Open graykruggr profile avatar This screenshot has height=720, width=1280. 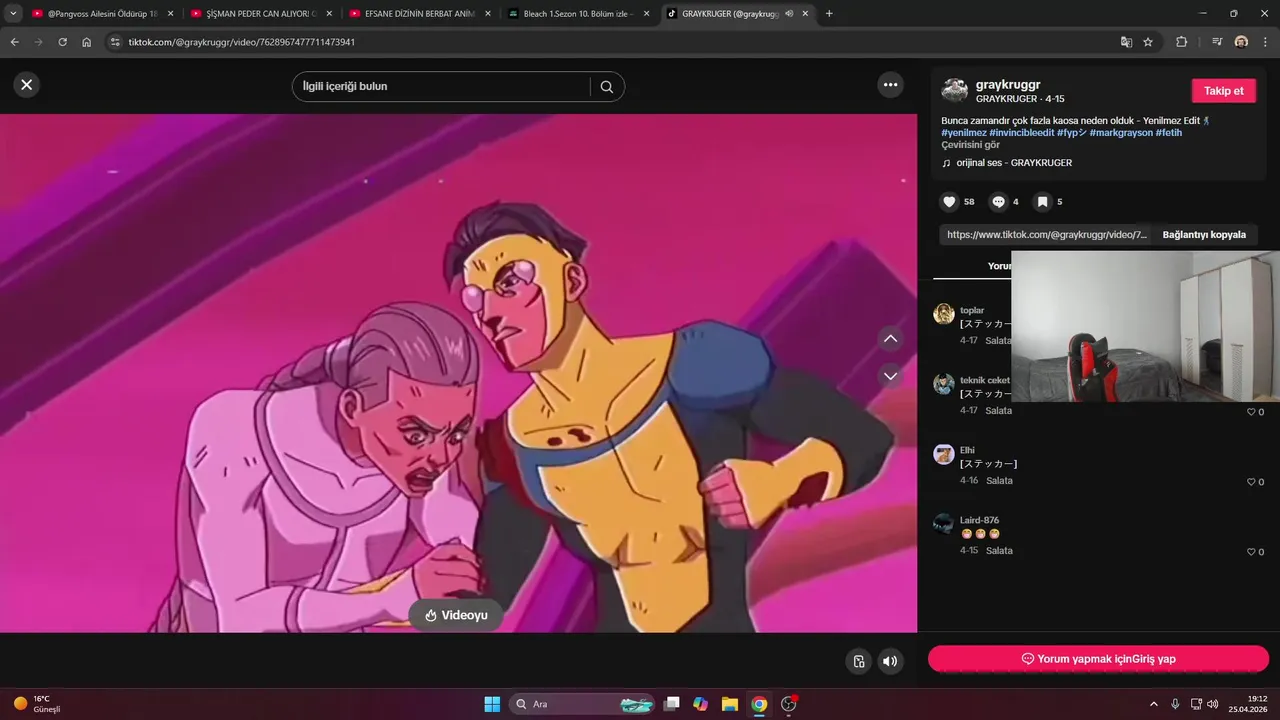click(x=954, y=90)
